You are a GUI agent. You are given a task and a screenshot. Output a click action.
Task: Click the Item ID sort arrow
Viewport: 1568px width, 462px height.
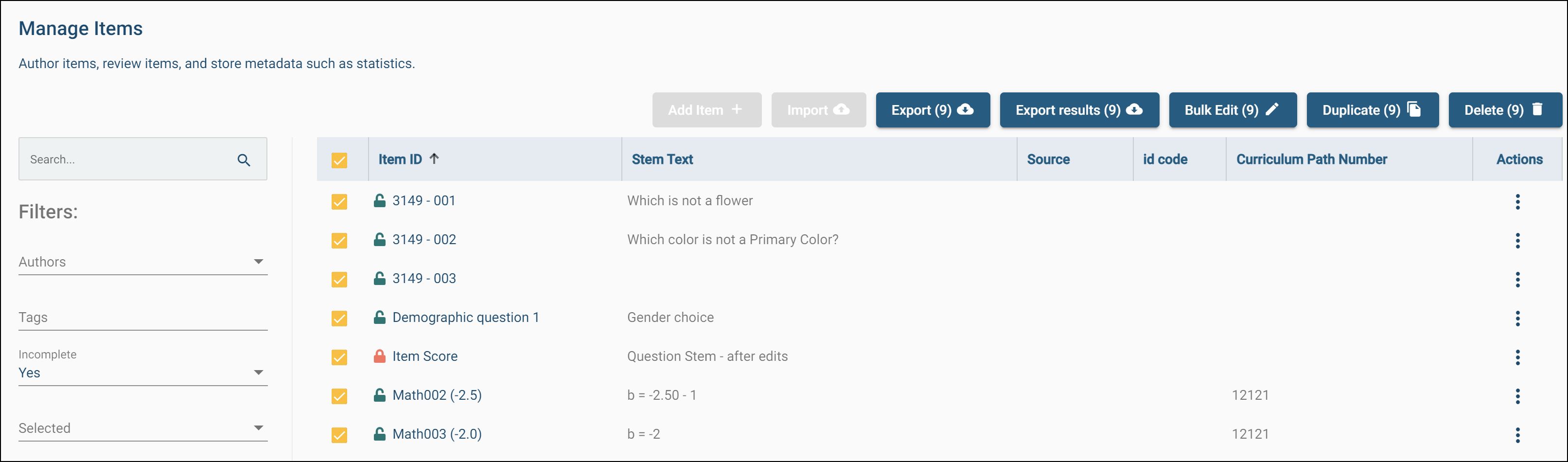tap(434, 159)
